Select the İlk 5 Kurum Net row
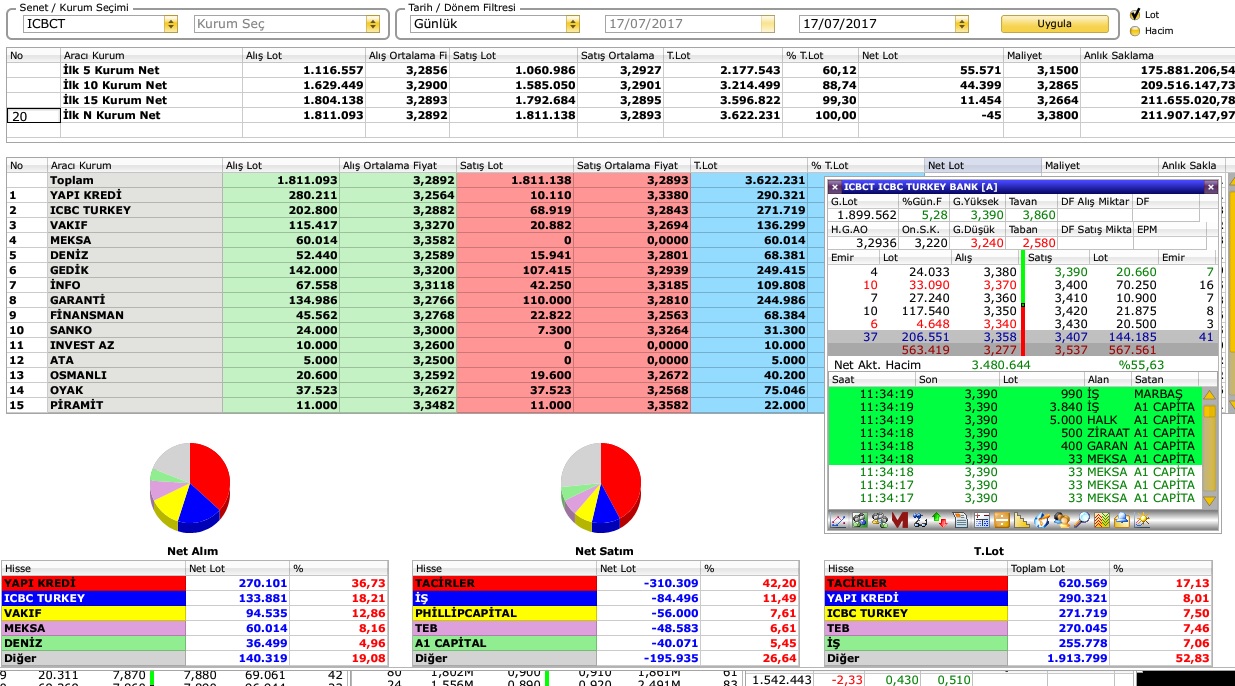Viewport: 1235px width, 686px height. 620,70
